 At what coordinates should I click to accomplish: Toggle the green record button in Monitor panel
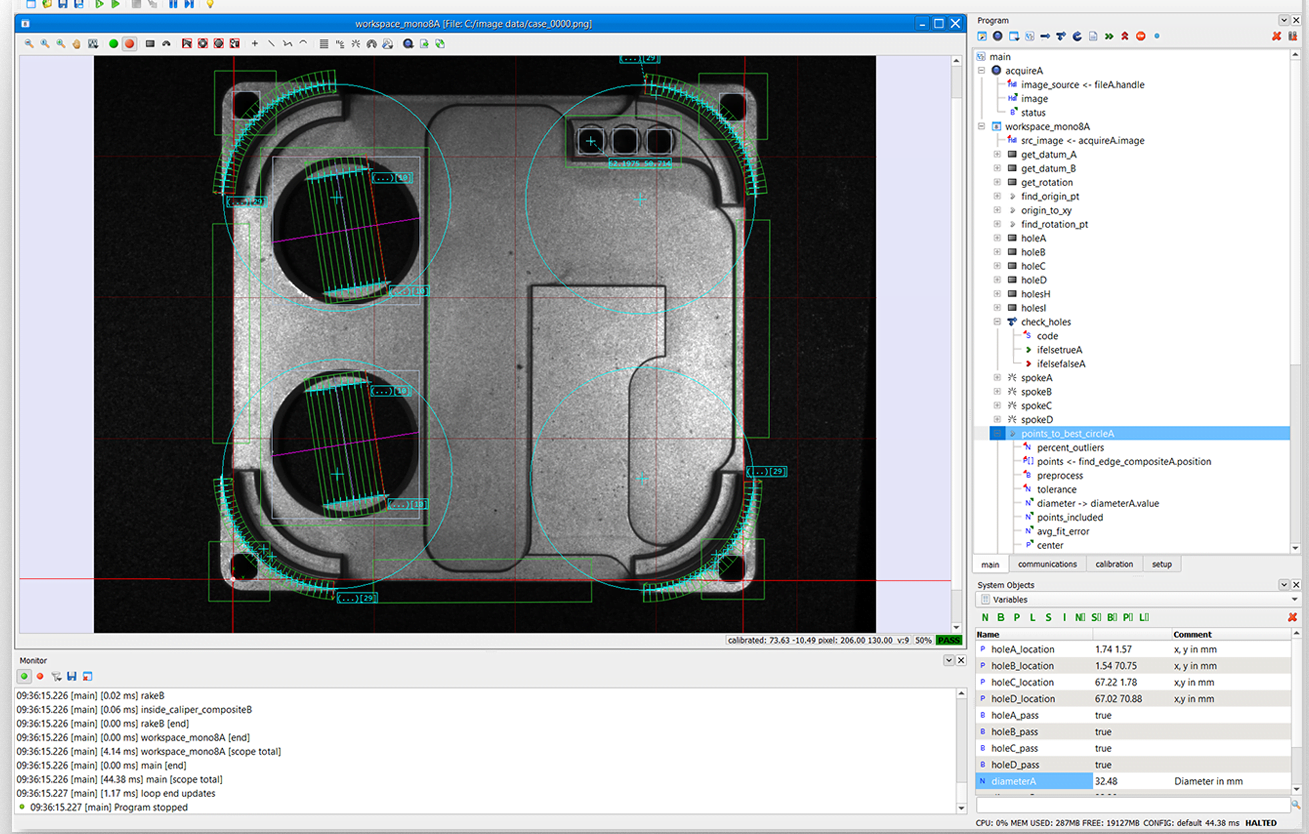click(24, 677)
